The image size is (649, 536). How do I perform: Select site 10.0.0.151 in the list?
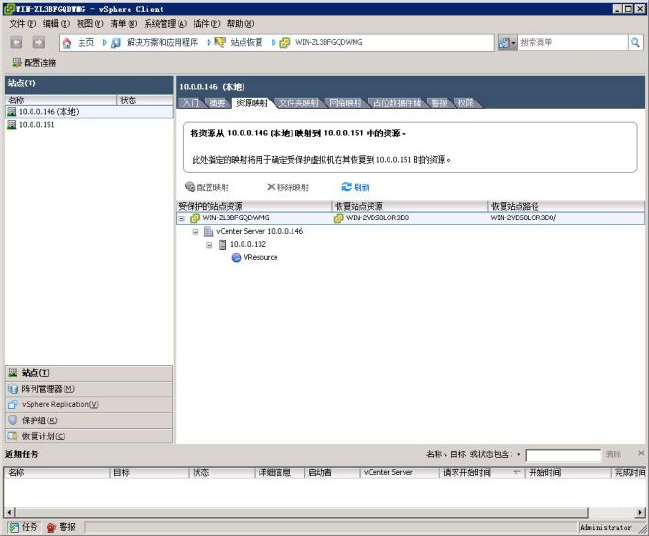(x=36, y=125)
